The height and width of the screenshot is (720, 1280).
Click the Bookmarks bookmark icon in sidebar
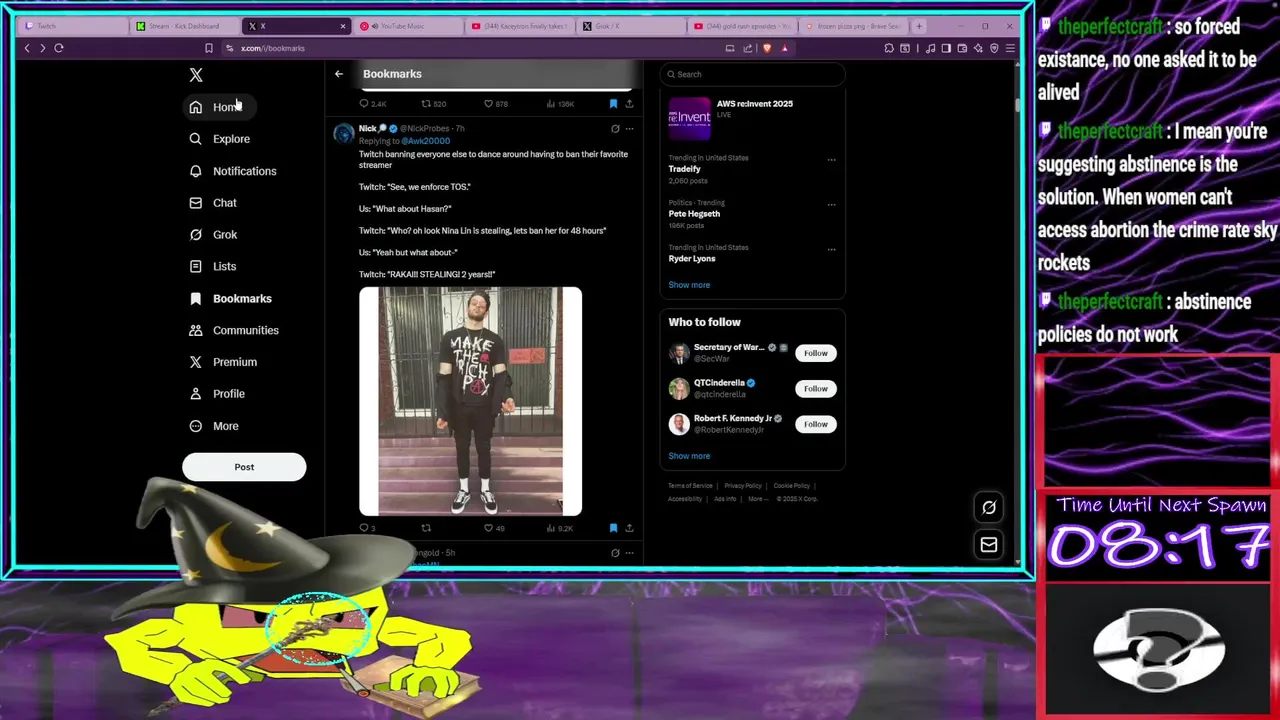point(196,299)
